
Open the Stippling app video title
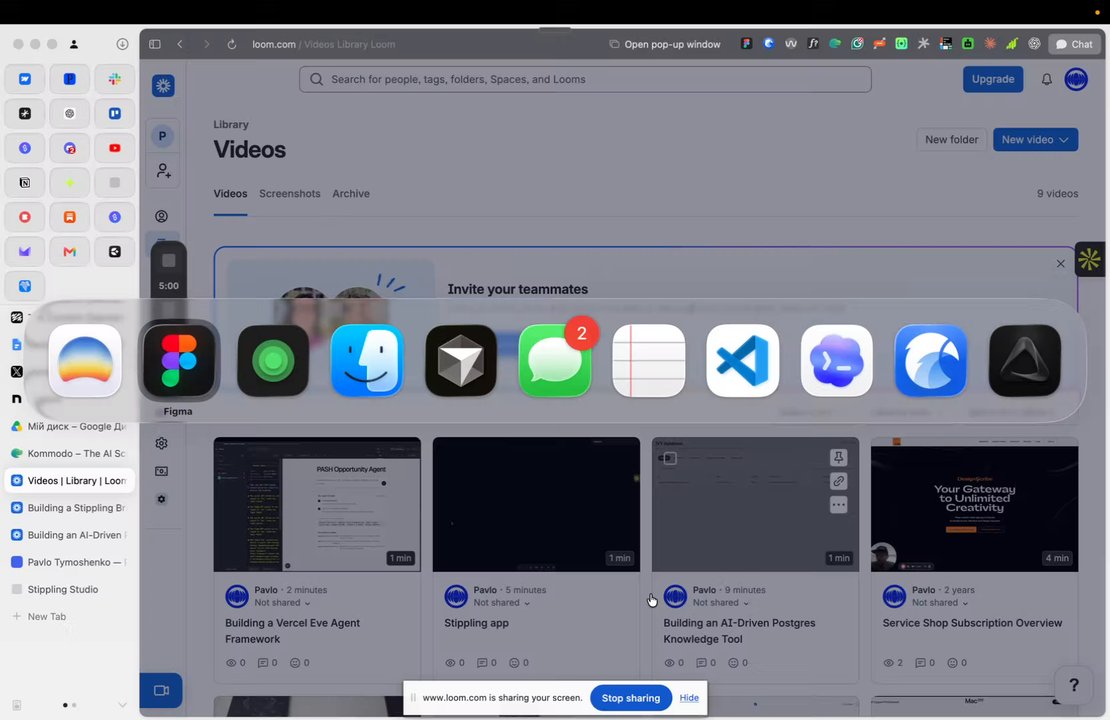pyautogui.click(x=476, y=623)
